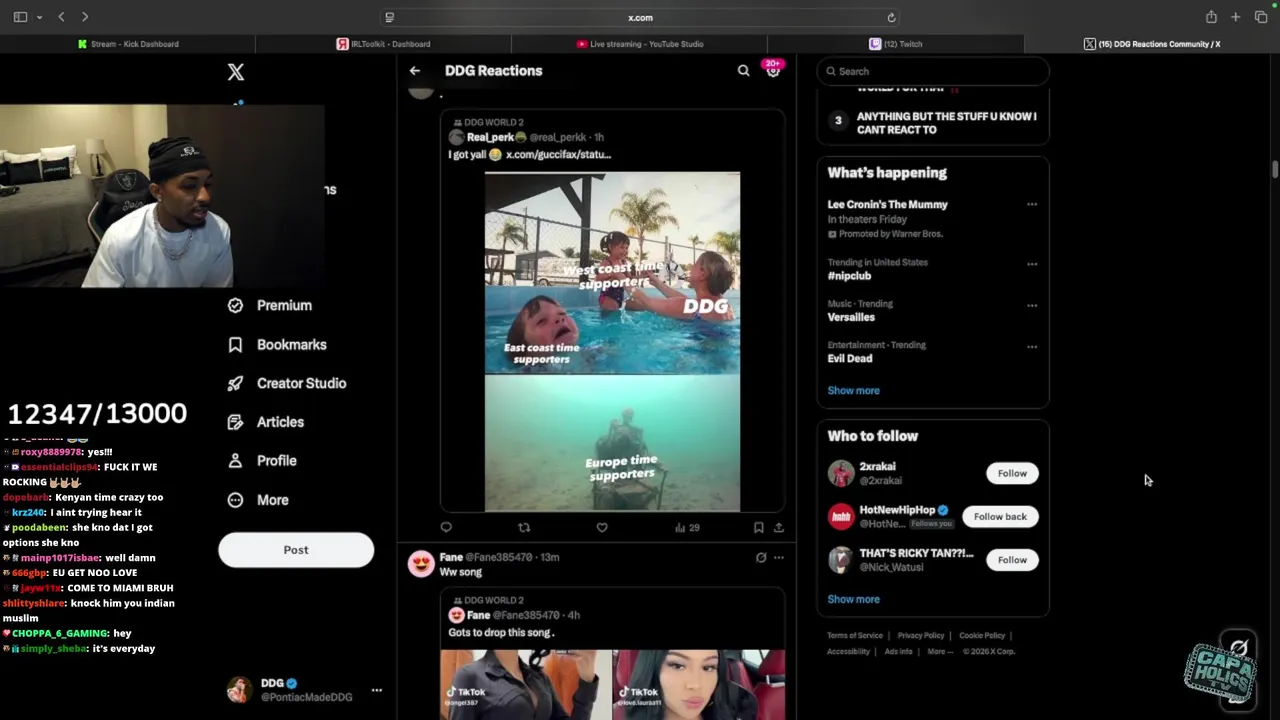Follow THAT'S RICKY TAN account

tap(1012, 560)
